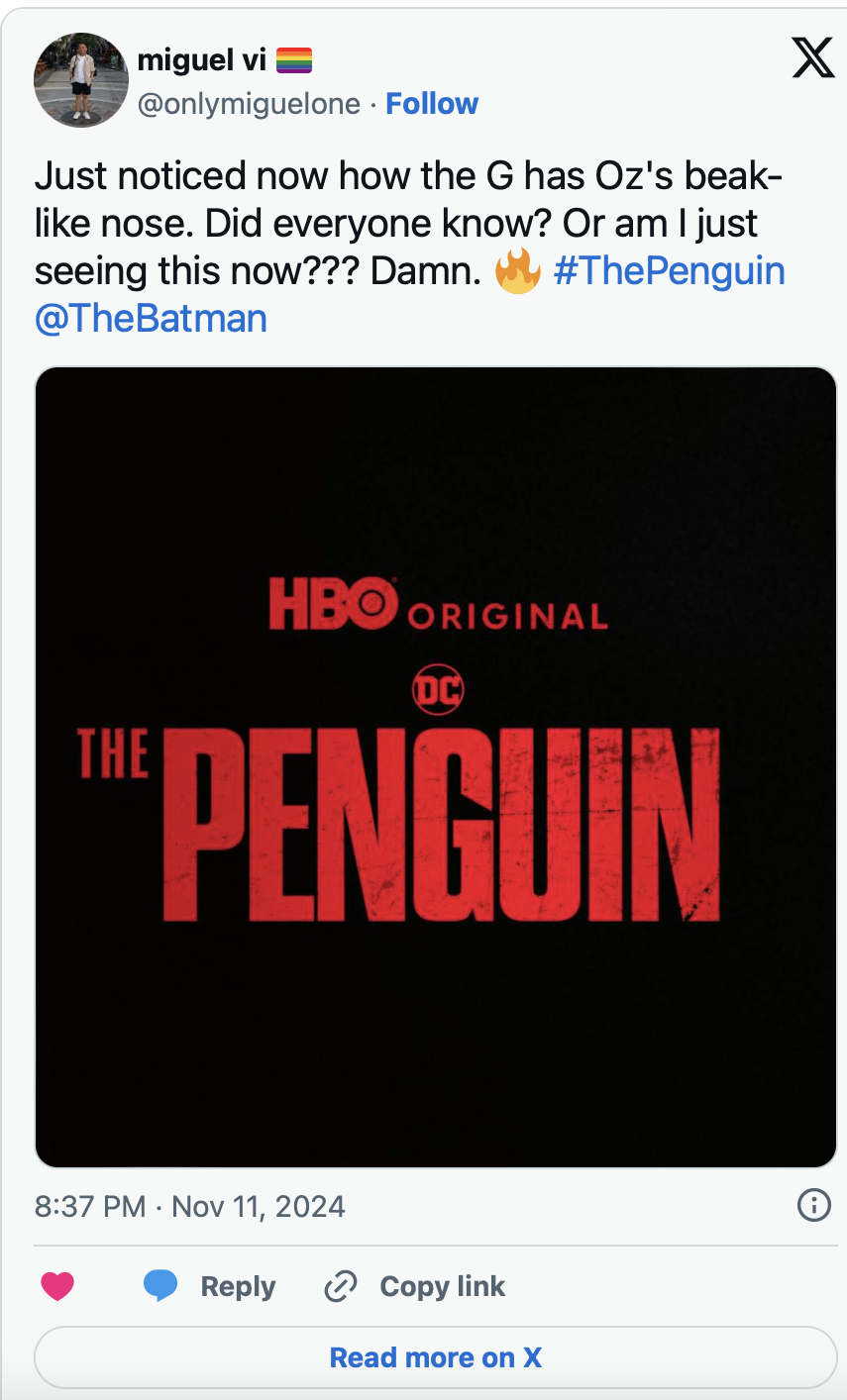
Task: Open the info circle icon beside the timestamp
Action: (x=813, y=1205)
